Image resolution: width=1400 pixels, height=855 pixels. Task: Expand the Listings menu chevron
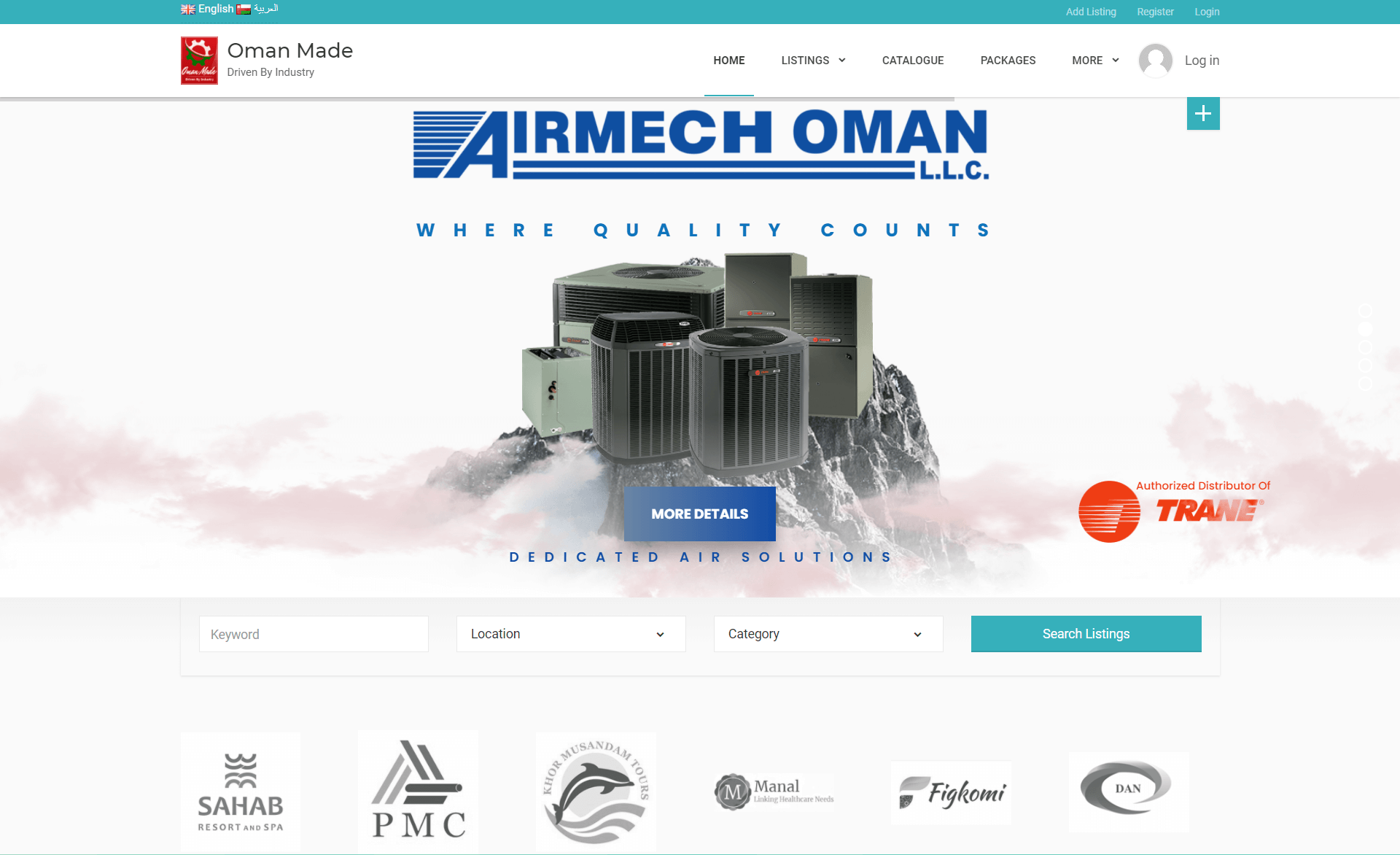(x=842, y=61)
